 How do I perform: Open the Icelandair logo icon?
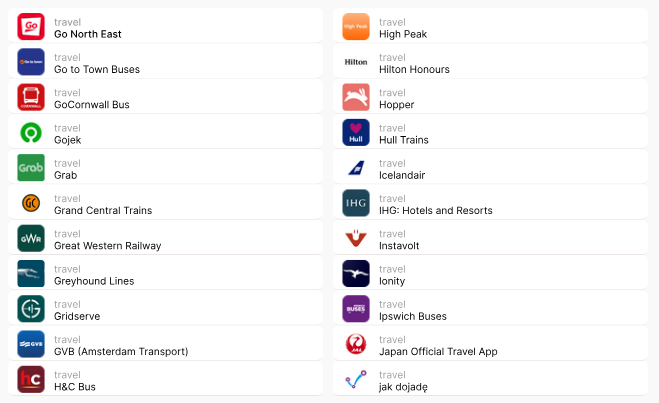pos(356,168)
